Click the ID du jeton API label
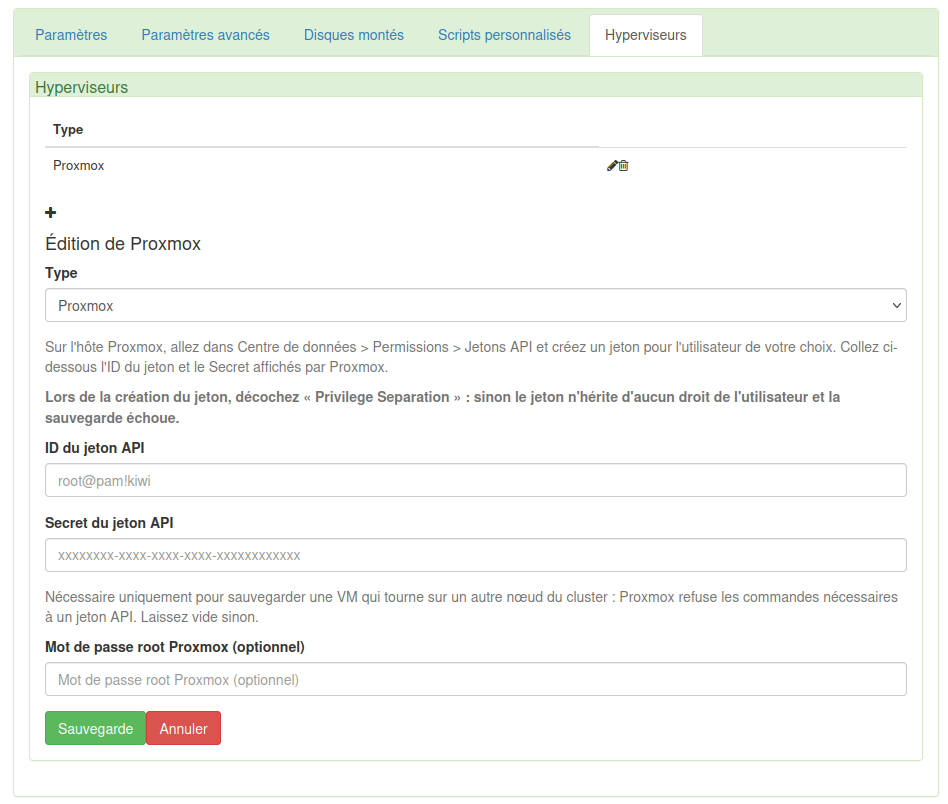The height and width of the screenshot is (804, 948). [x=94, y=448]
